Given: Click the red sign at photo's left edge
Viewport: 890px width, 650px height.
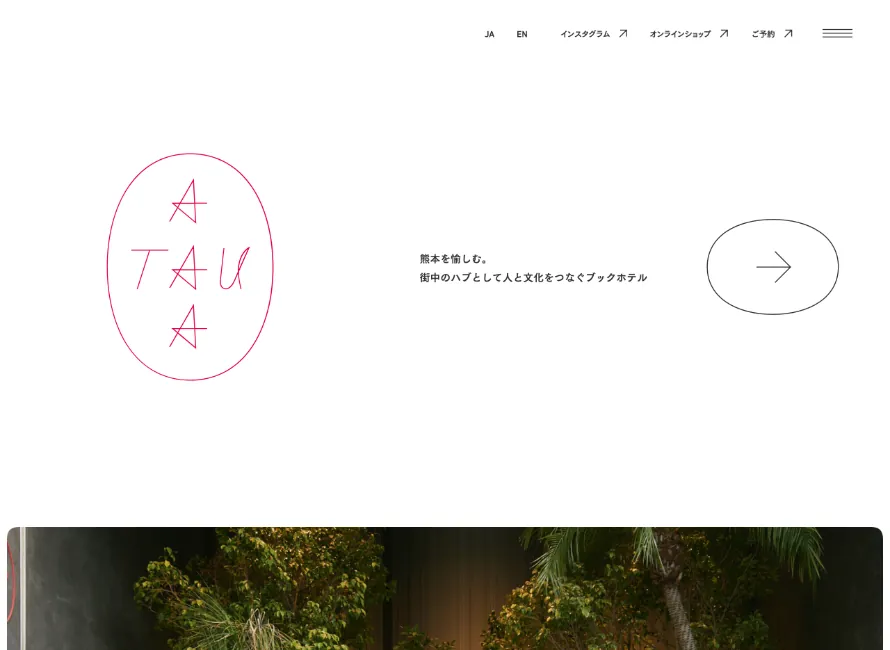Looking at the screenshot, I should [11, 585].
